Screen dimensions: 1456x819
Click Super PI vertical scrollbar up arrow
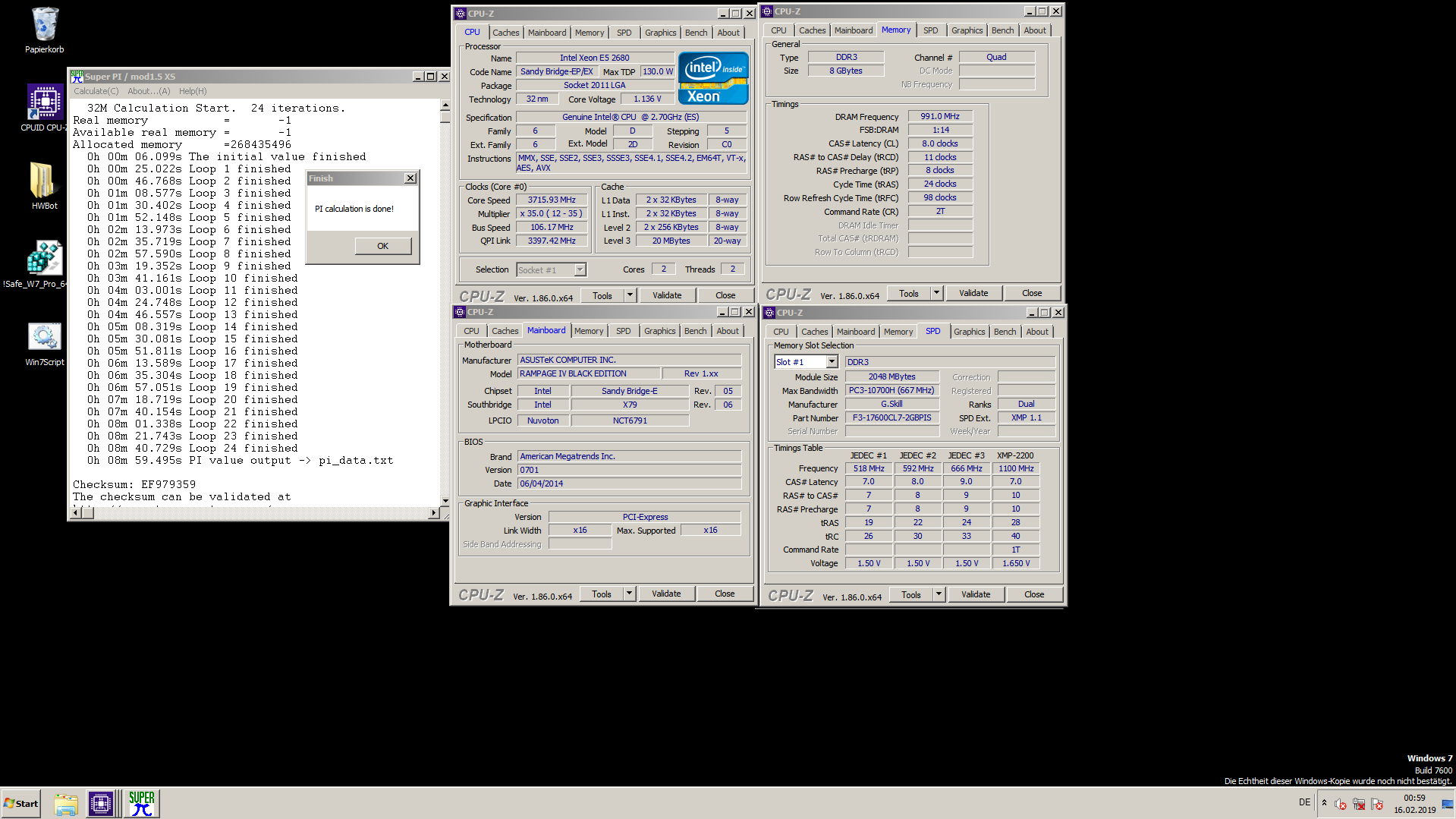click(x=445, y=105)
